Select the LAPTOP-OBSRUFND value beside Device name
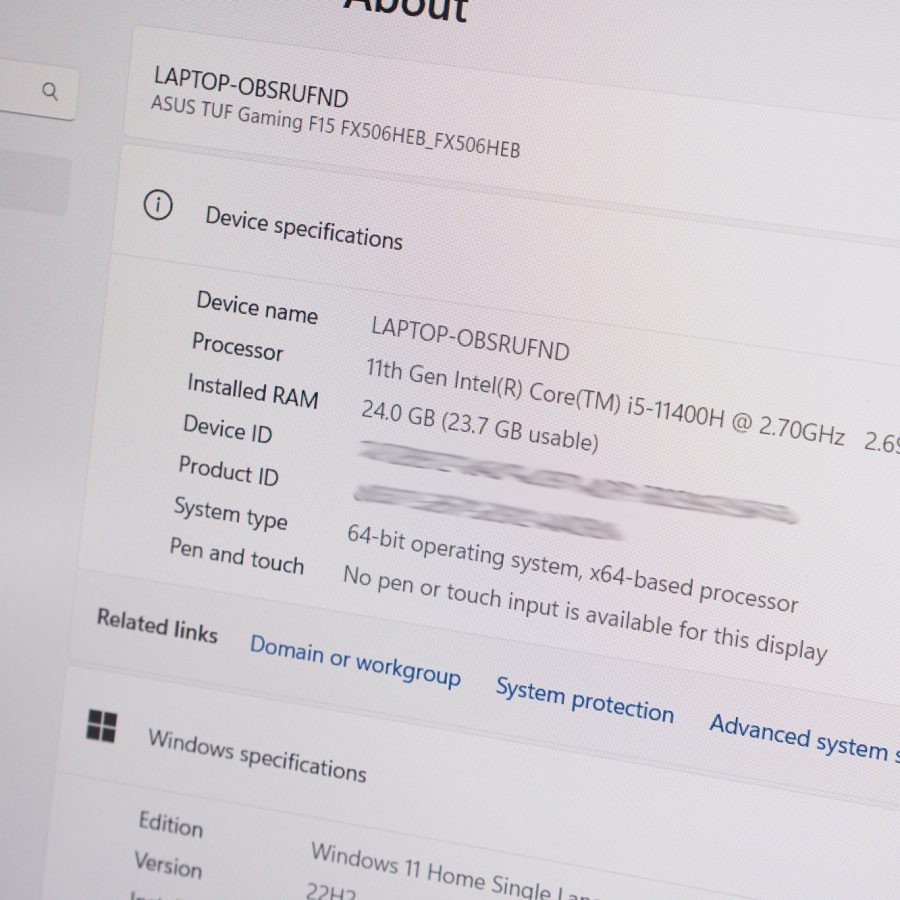This screenshot has width=900, height=900. click(470, 338)
